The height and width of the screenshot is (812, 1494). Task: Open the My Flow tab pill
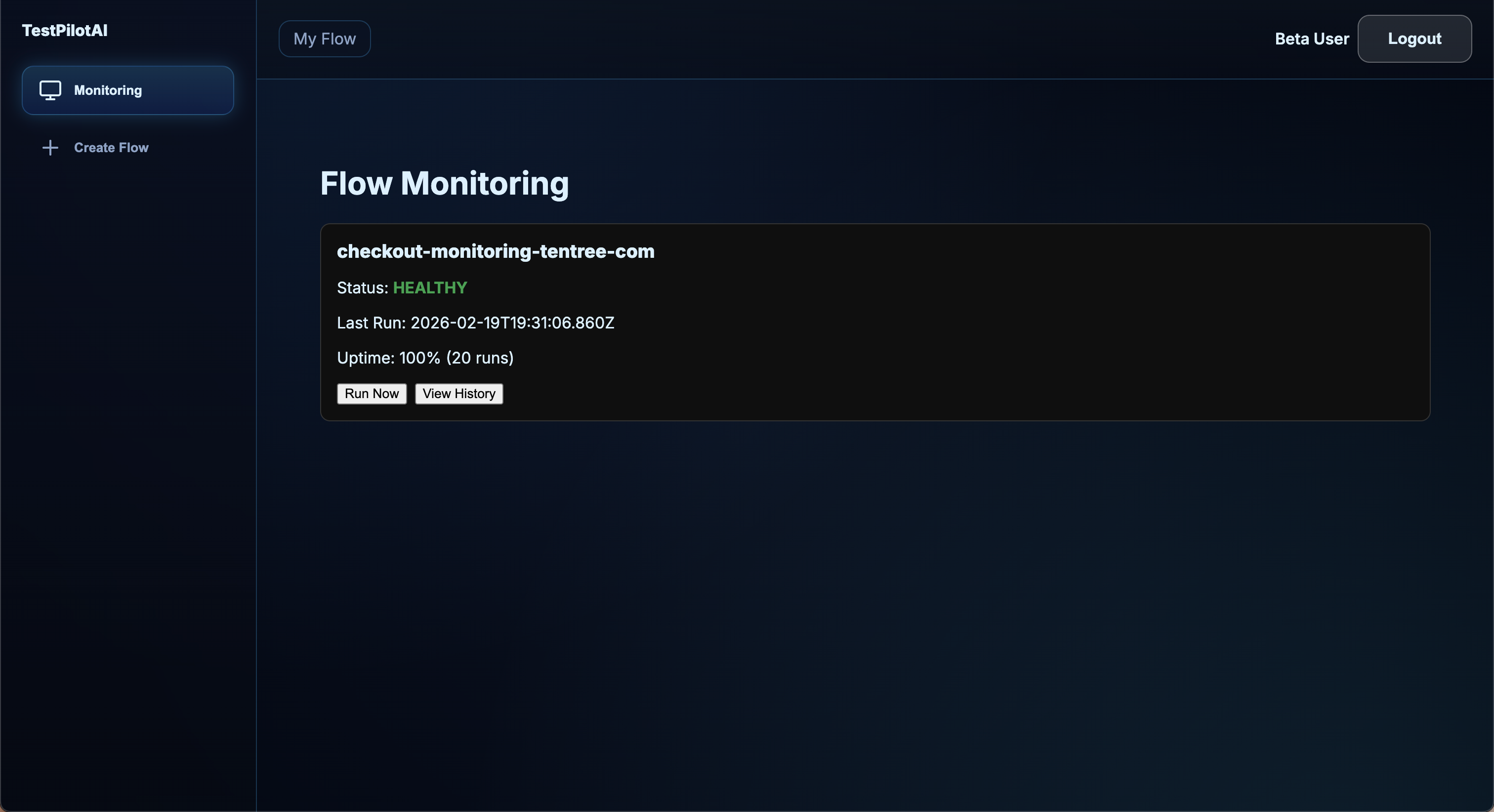point(324,39)
